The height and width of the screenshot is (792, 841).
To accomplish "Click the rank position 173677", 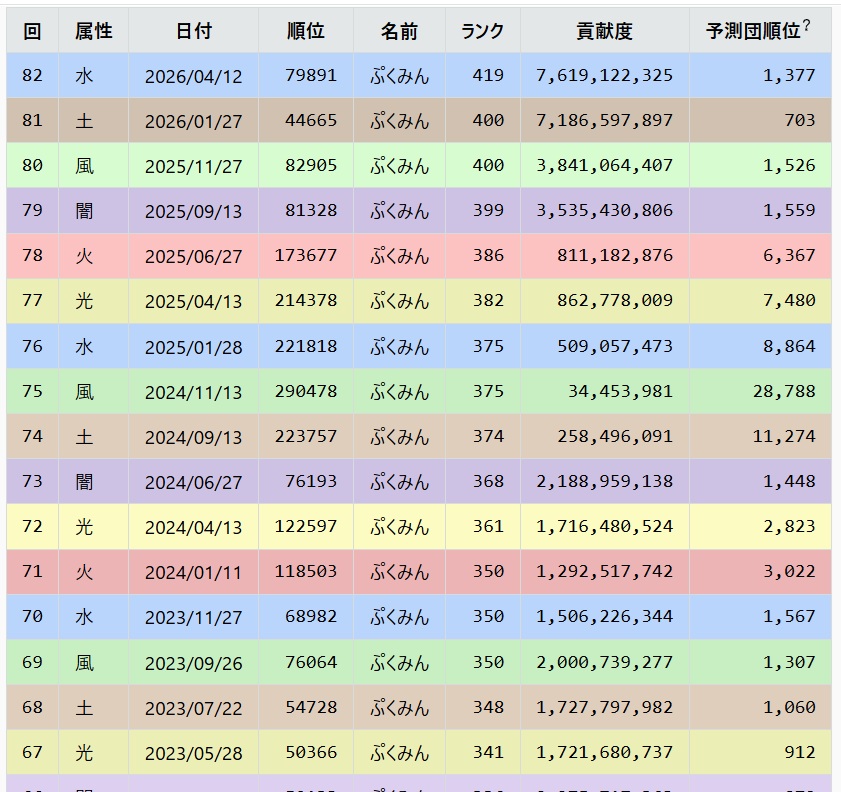I will coord(306,256).
